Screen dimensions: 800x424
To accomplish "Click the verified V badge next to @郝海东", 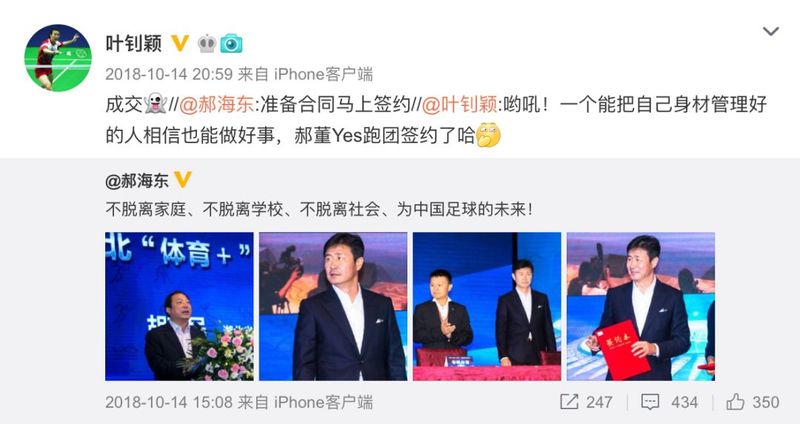I will pos(183,180).
